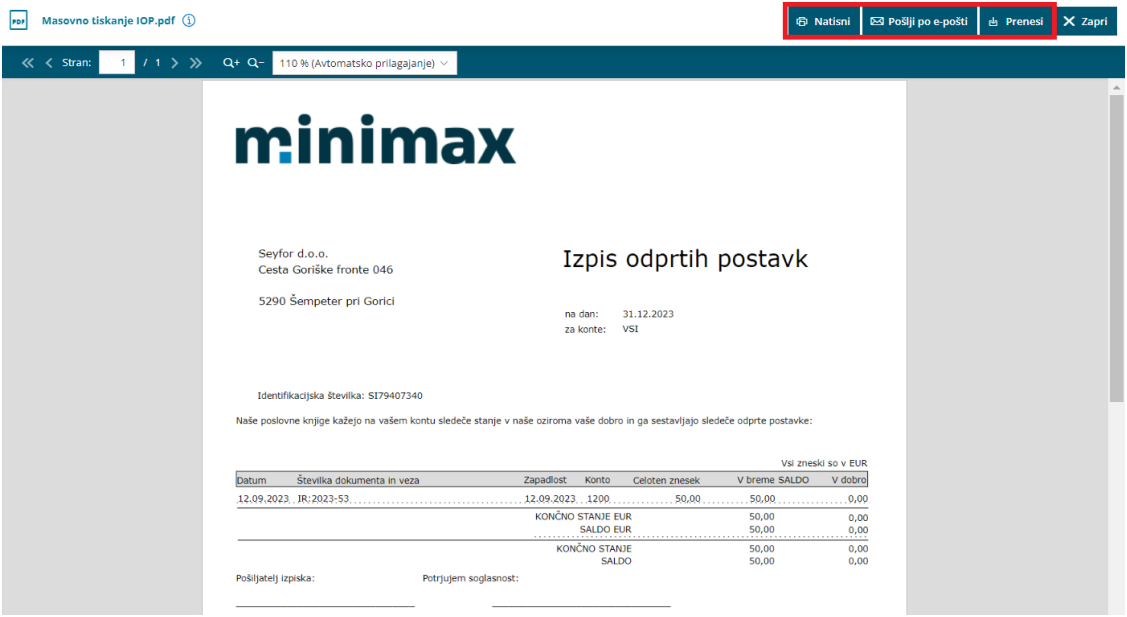Zoom in with the magnifier plus icon

(x=231, y=63)
